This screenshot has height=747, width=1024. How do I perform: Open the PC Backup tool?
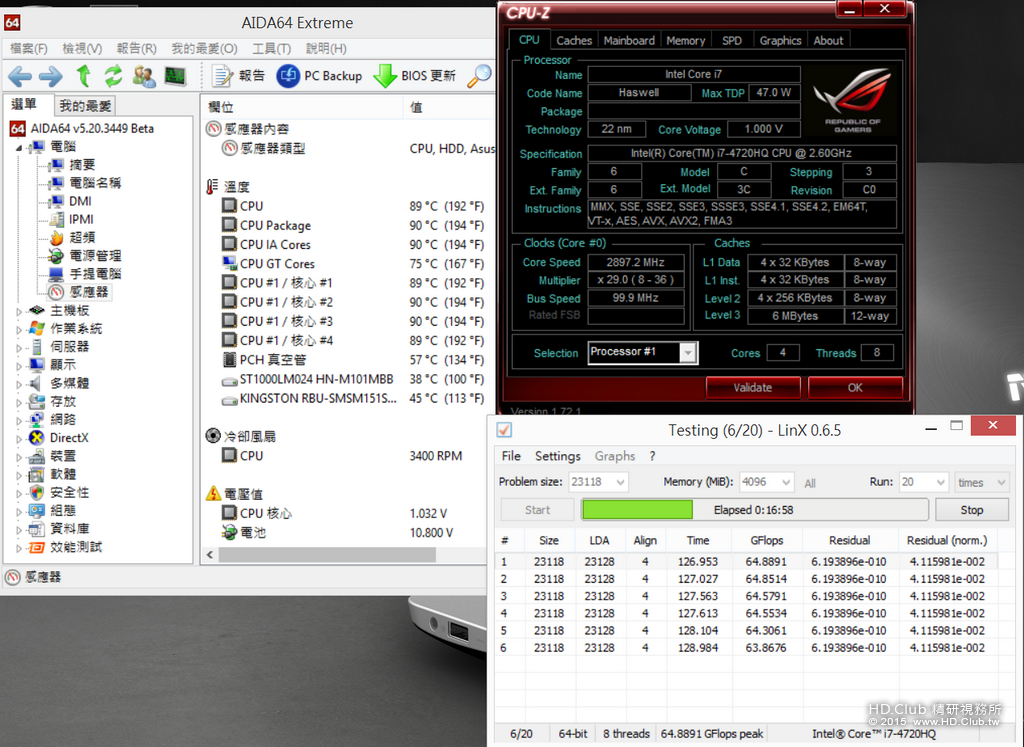click(x=319, y=76)
